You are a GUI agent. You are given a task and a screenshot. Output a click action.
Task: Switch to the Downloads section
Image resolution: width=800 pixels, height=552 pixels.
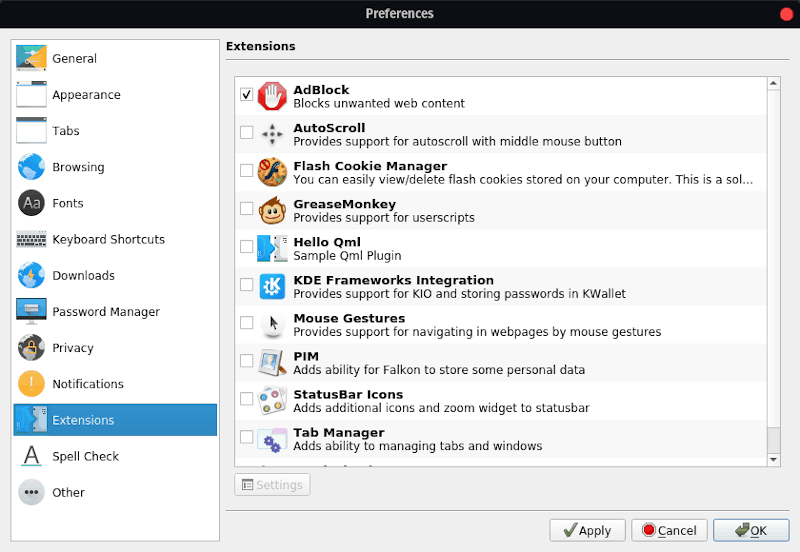(83, 276)
